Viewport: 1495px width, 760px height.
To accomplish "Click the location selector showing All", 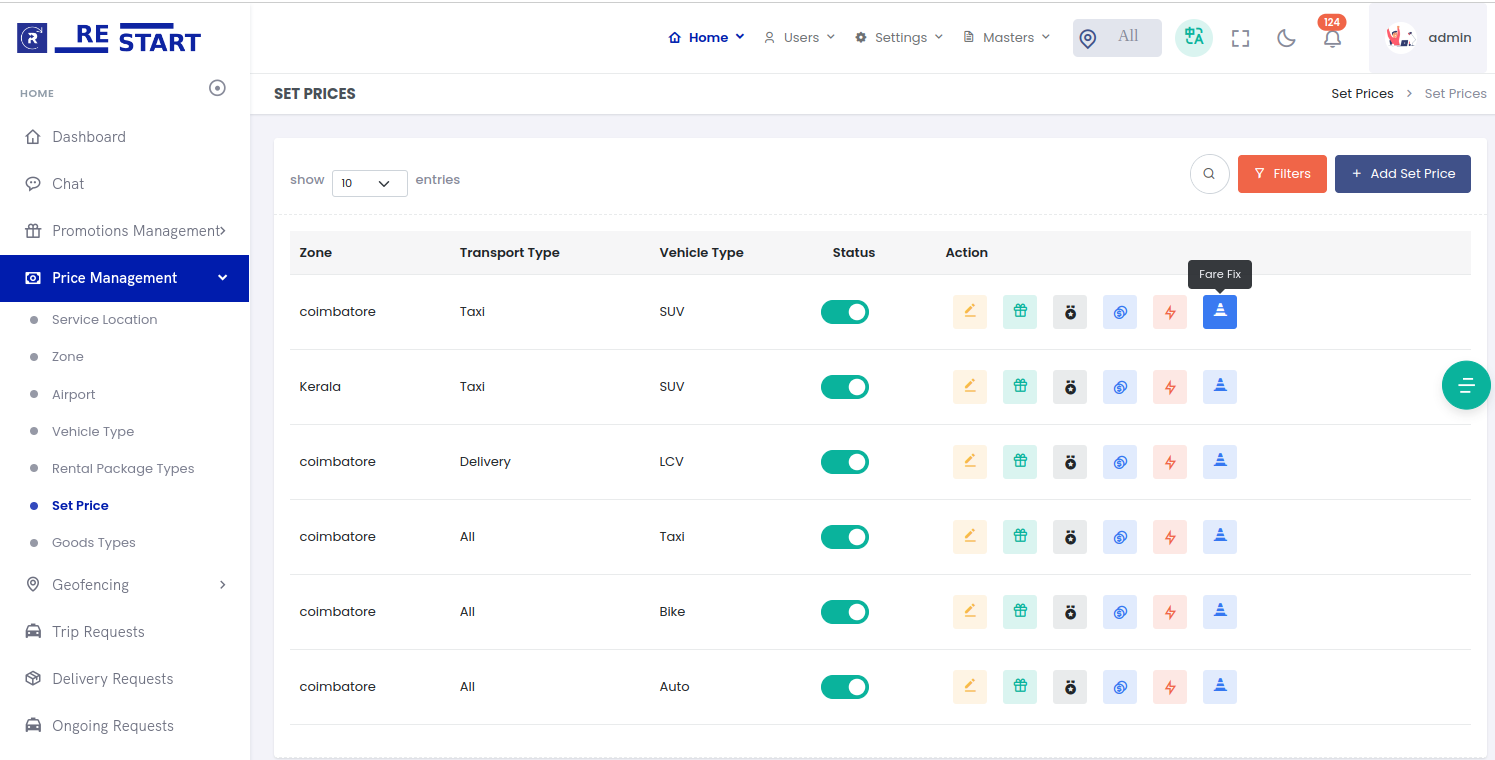I will pos(1116,38).
